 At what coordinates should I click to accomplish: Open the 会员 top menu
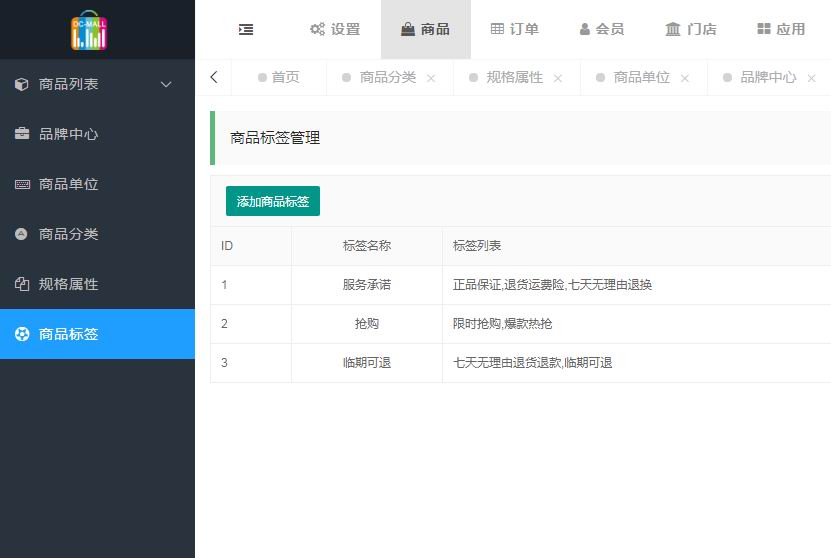point(602,30)
